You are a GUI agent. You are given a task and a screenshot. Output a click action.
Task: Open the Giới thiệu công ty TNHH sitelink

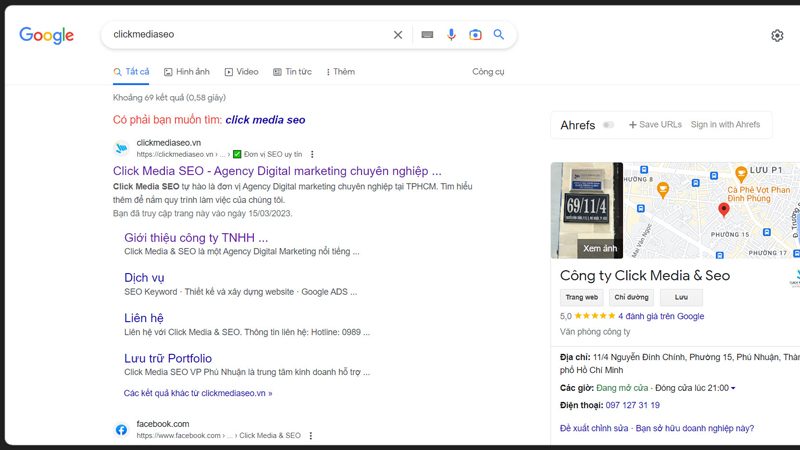click(196, 238)
